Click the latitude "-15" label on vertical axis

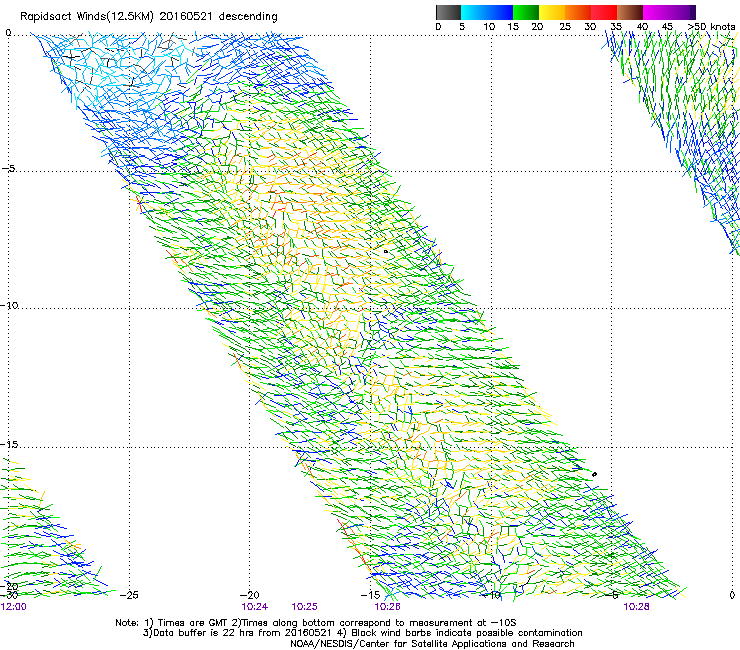coord(9,444)
